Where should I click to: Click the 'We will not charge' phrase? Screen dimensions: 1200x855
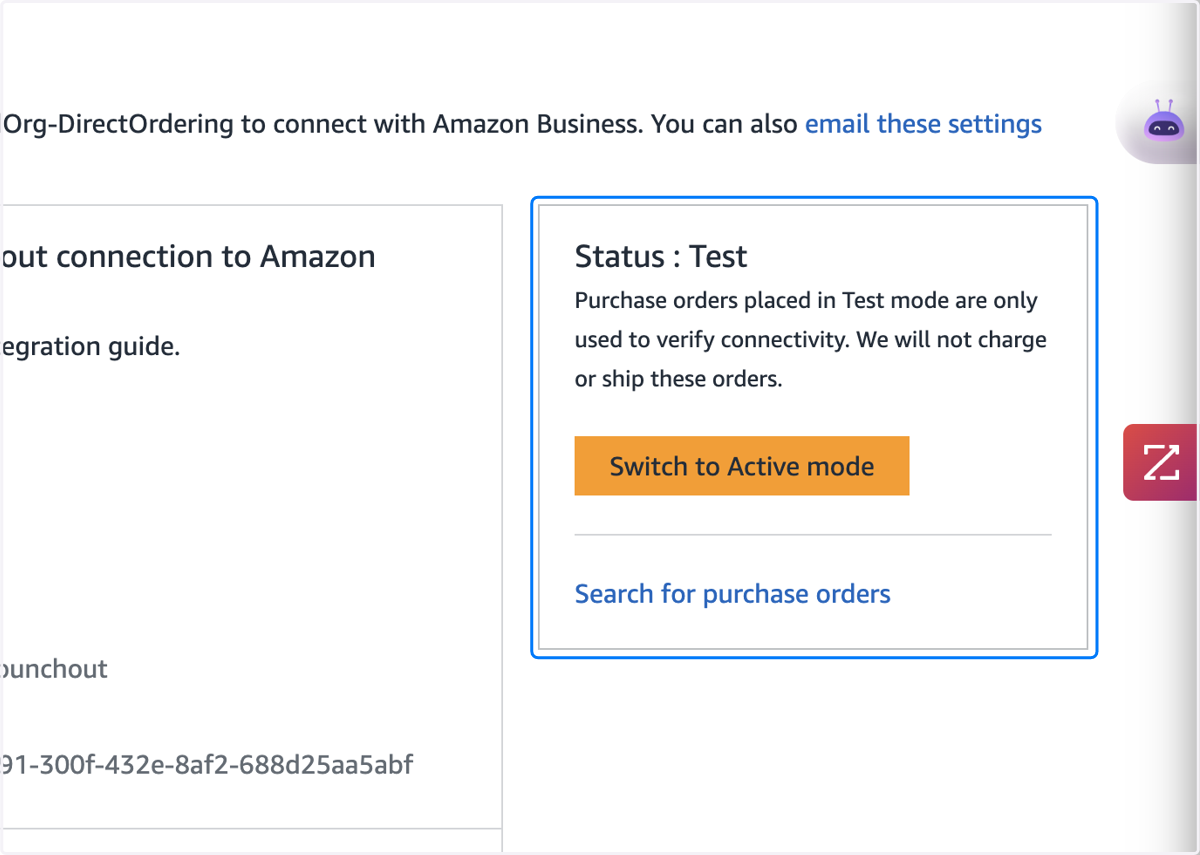click(951, 340)
